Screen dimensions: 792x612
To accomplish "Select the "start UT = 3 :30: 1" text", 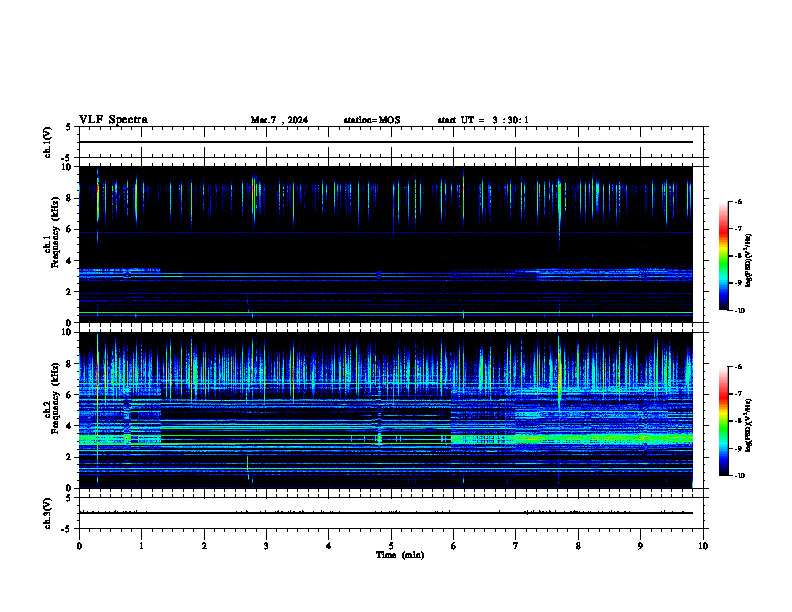I will [x=483, y=120].
